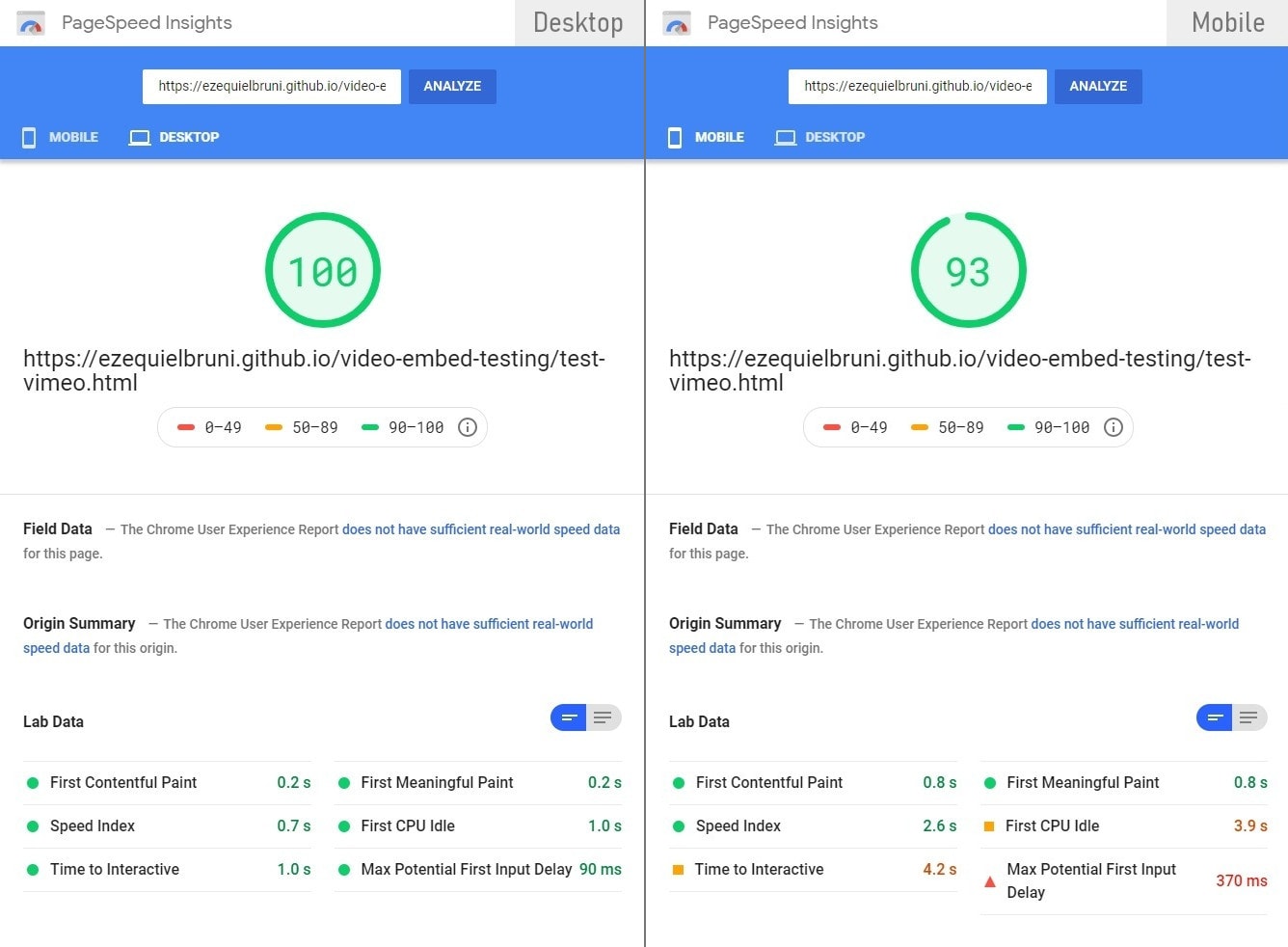Expand Time to Interactive row in Mobile panel
The image size is (1288, 947).
[x=814, y=870]
